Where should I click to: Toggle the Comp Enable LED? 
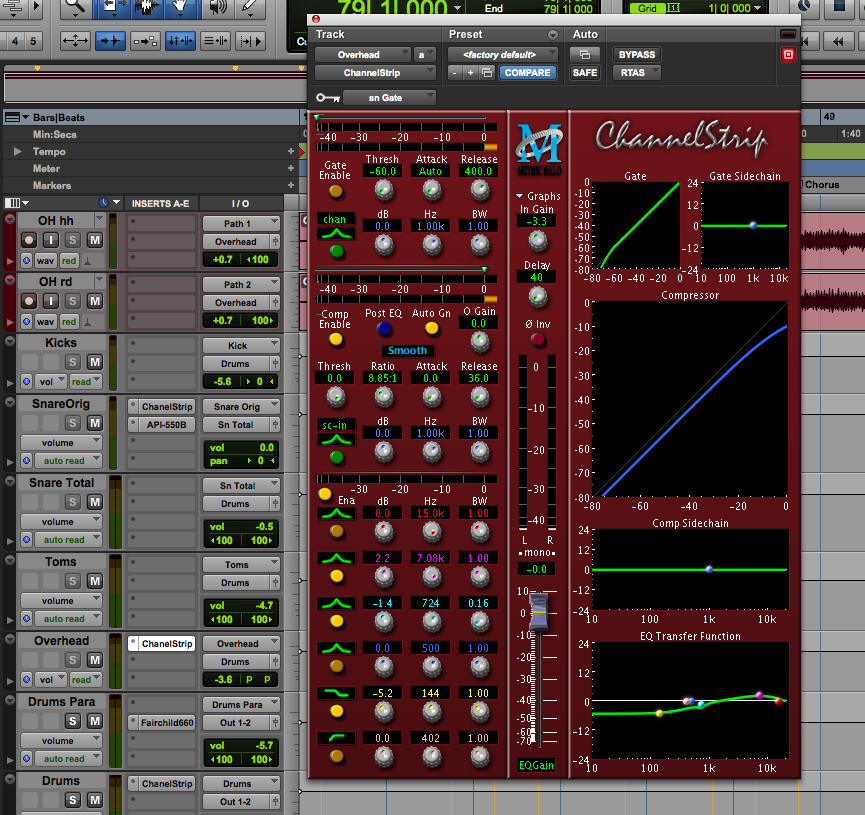point(335,339)
